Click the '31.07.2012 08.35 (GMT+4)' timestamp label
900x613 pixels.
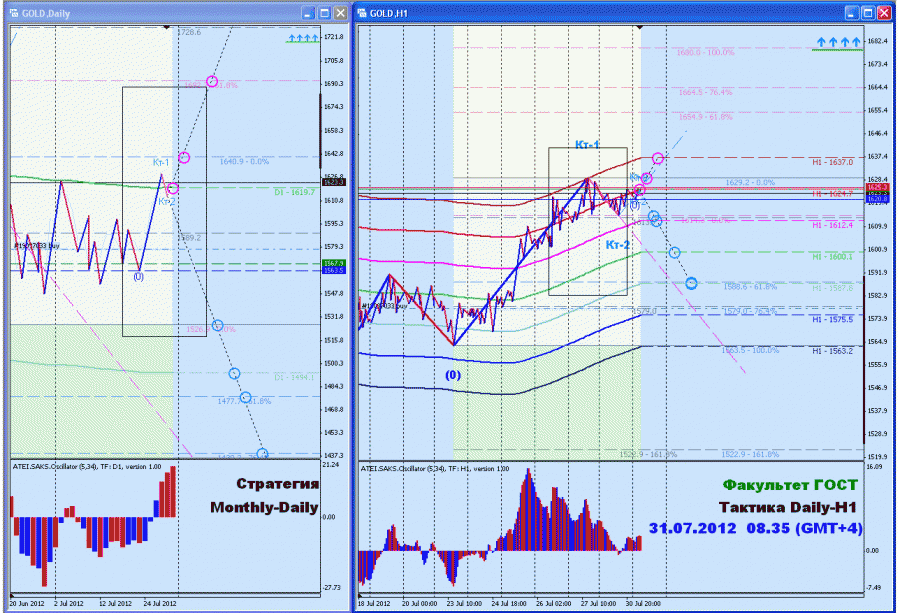[755, 528]
